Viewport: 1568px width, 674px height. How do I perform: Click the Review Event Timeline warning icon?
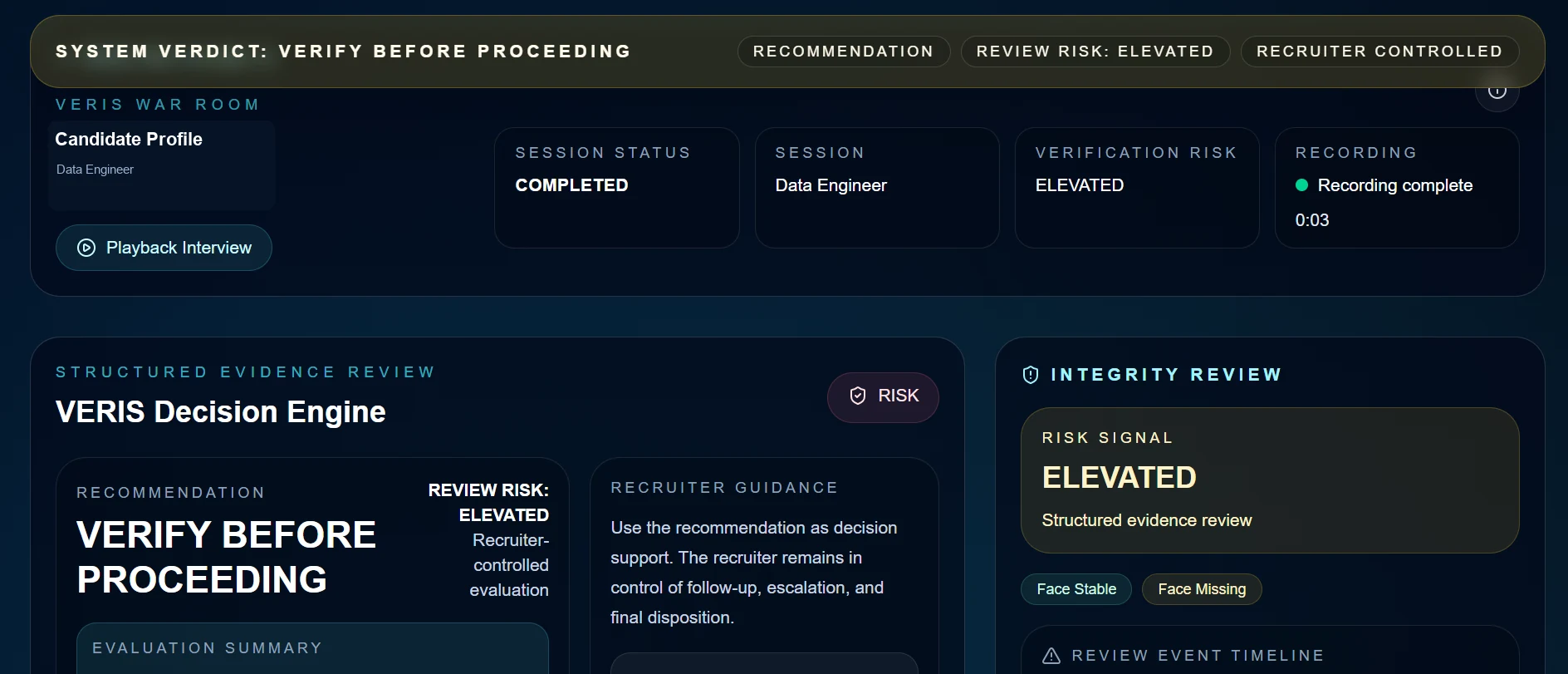click(1051, 656)
